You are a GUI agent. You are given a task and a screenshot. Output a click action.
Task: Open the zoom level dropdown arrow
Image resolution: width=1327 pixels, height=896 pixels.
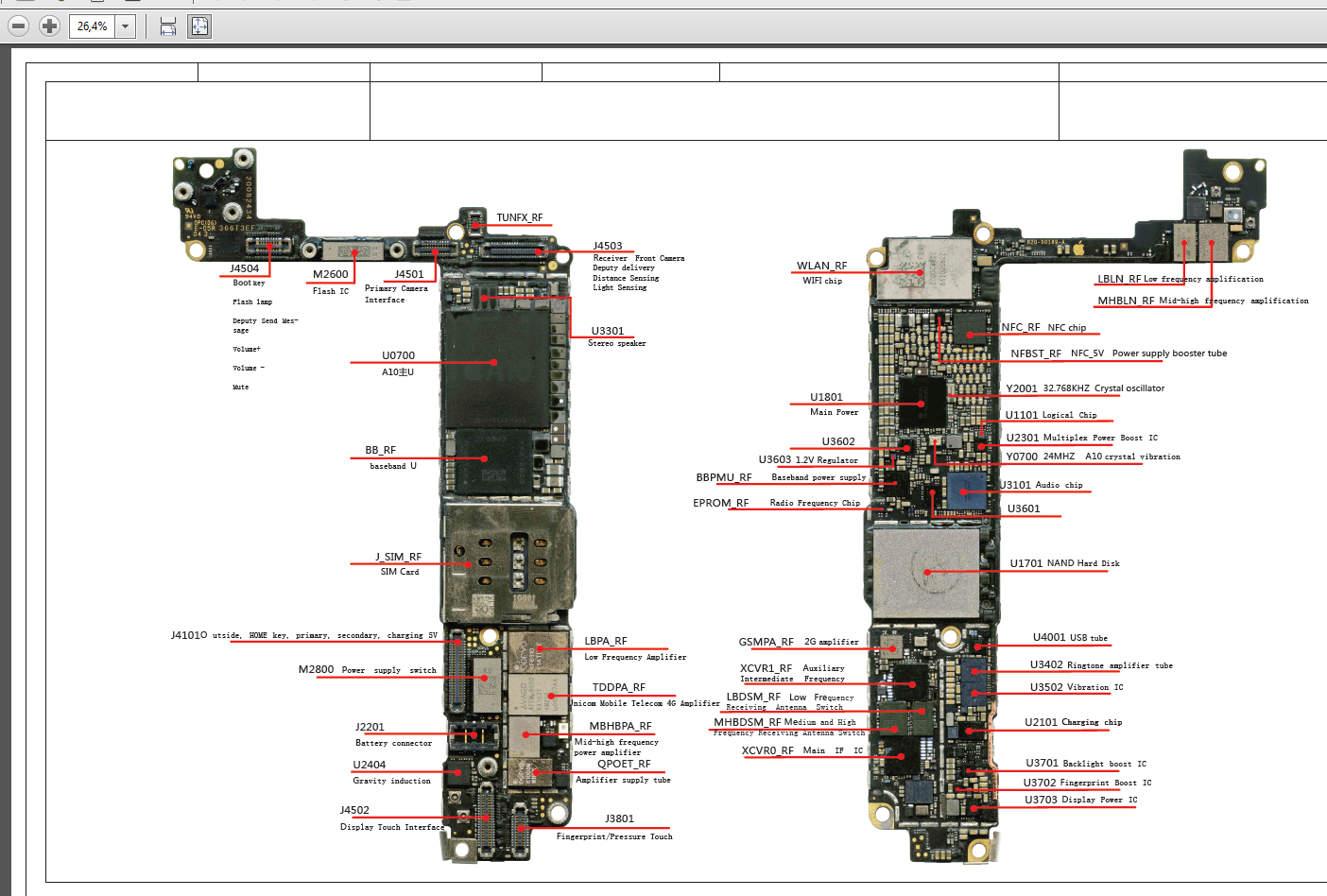(x=125, y=26)
